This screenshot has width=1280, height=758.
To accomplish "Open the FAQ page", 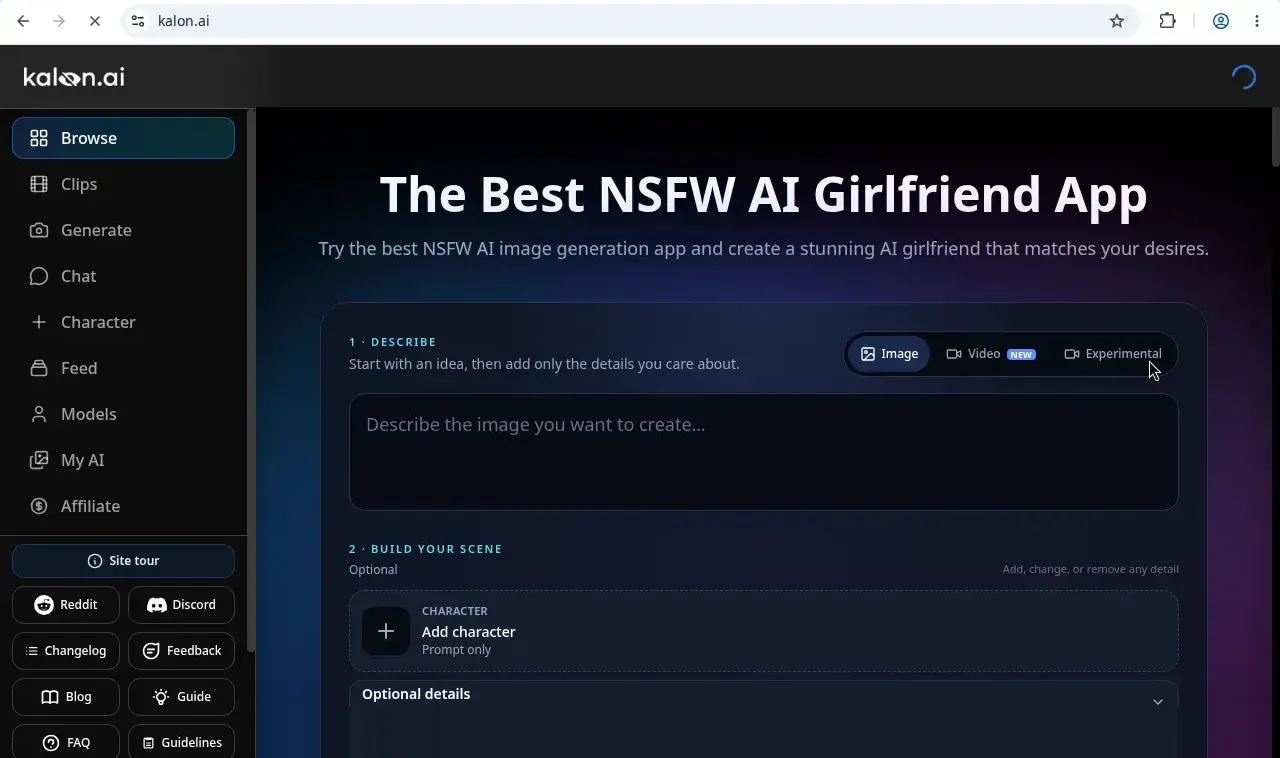I will click(x=66, y=743).
